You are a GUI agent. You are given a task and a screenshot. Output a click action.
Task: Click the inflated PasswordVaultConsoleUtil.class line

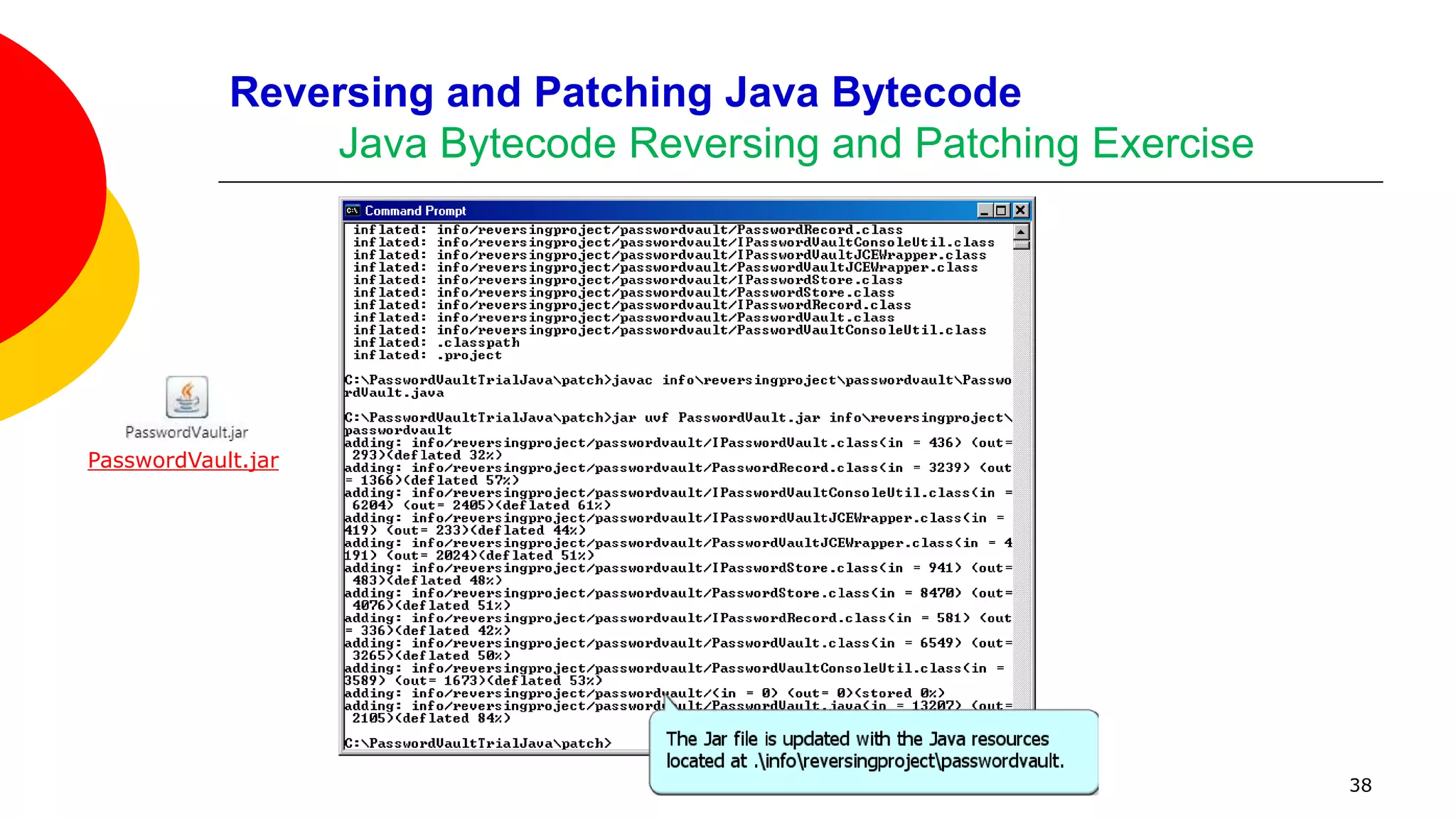[x=670, y=331]
